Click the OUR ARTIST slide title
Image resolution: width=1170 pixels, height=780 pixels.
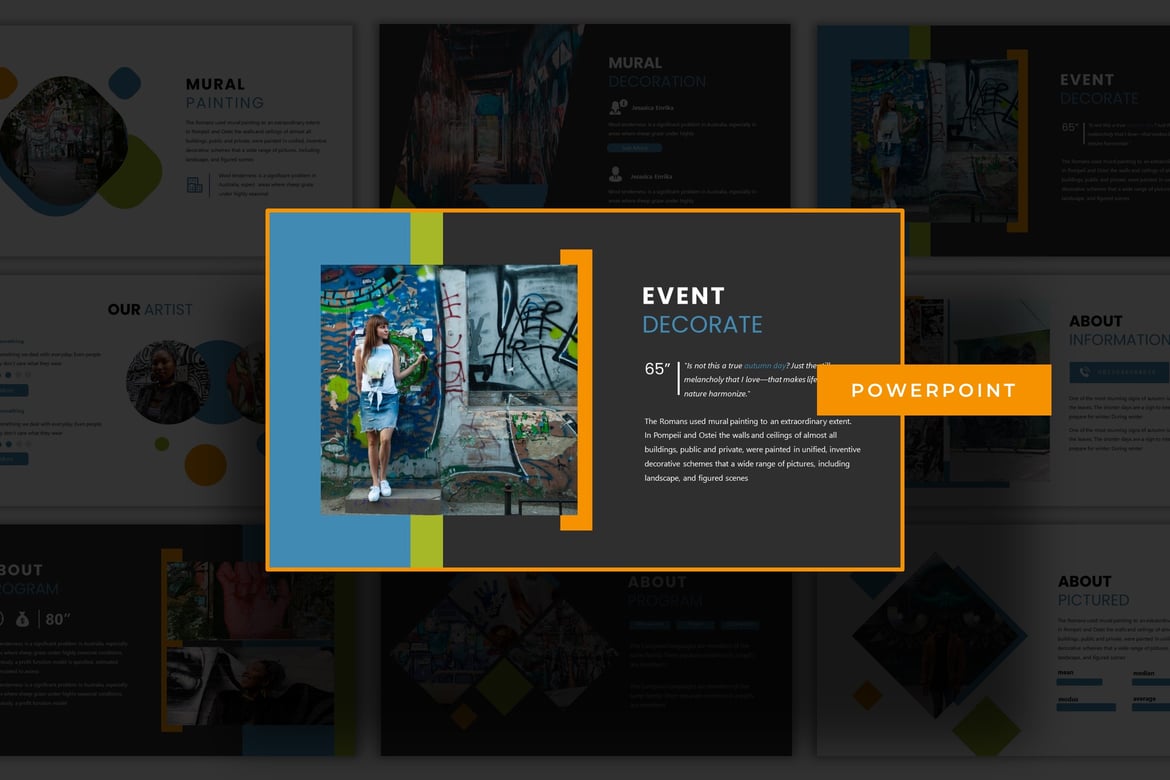pyautogui.click(x=150, y=309)
